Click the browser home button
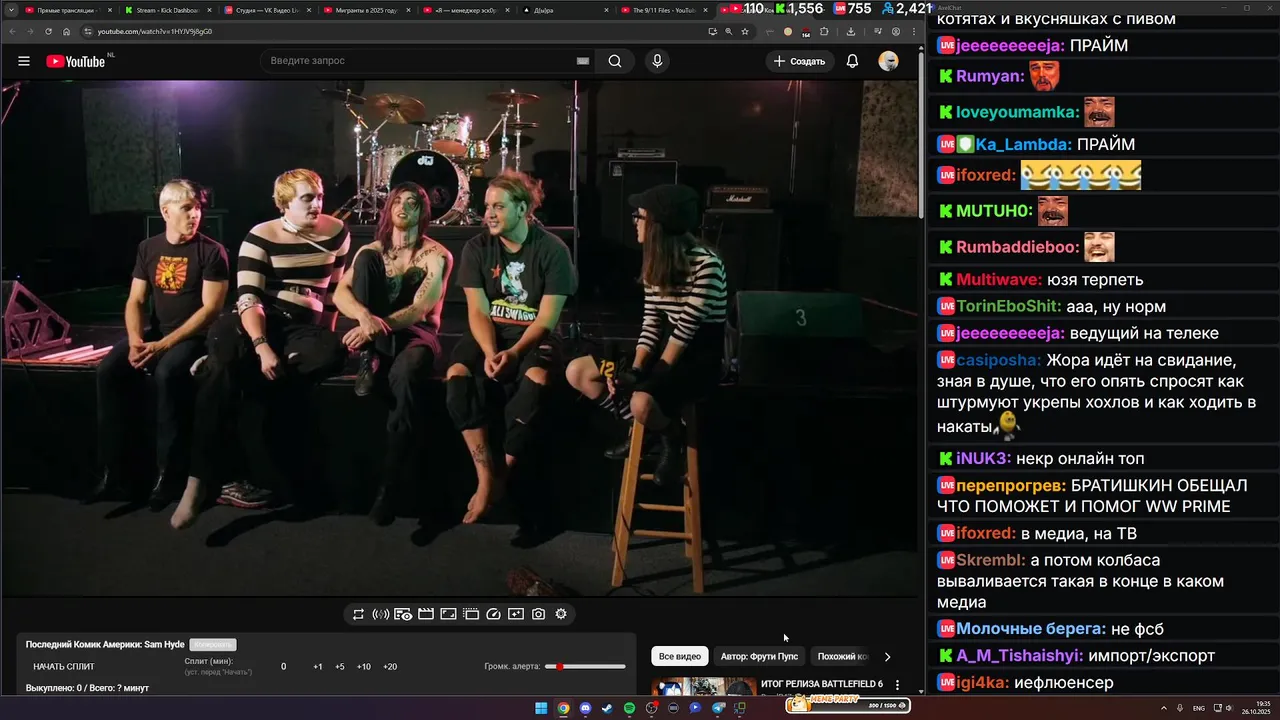Screen dimensions: 1280x720 (67, 31)
